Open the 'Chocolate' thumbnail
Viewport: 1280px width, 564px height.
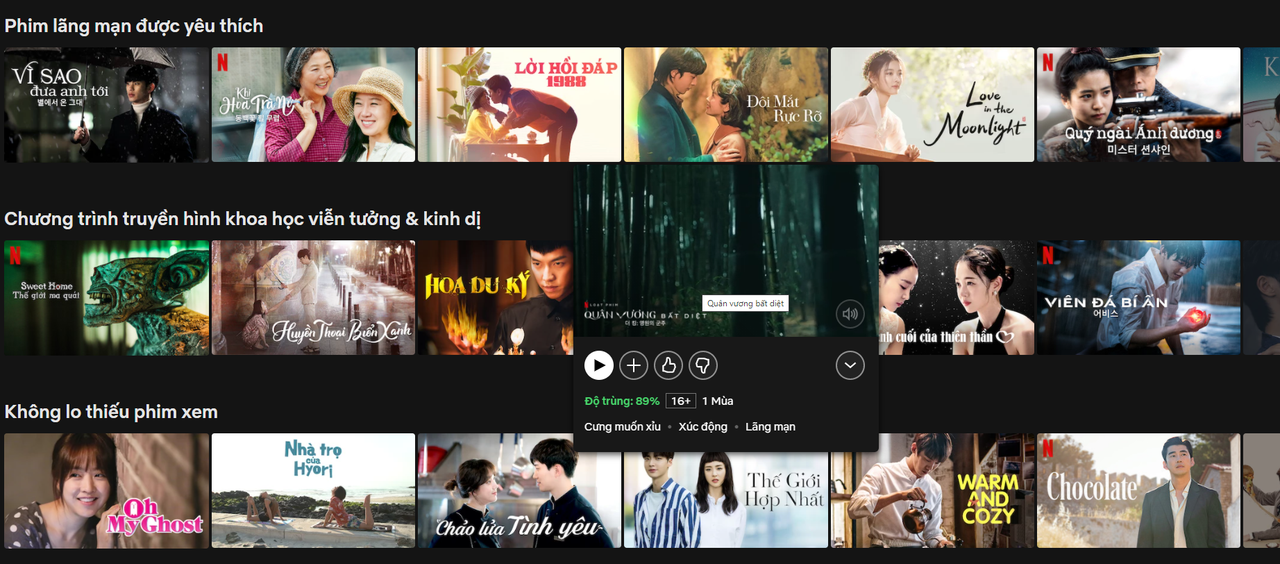(x=1139, y=490)
